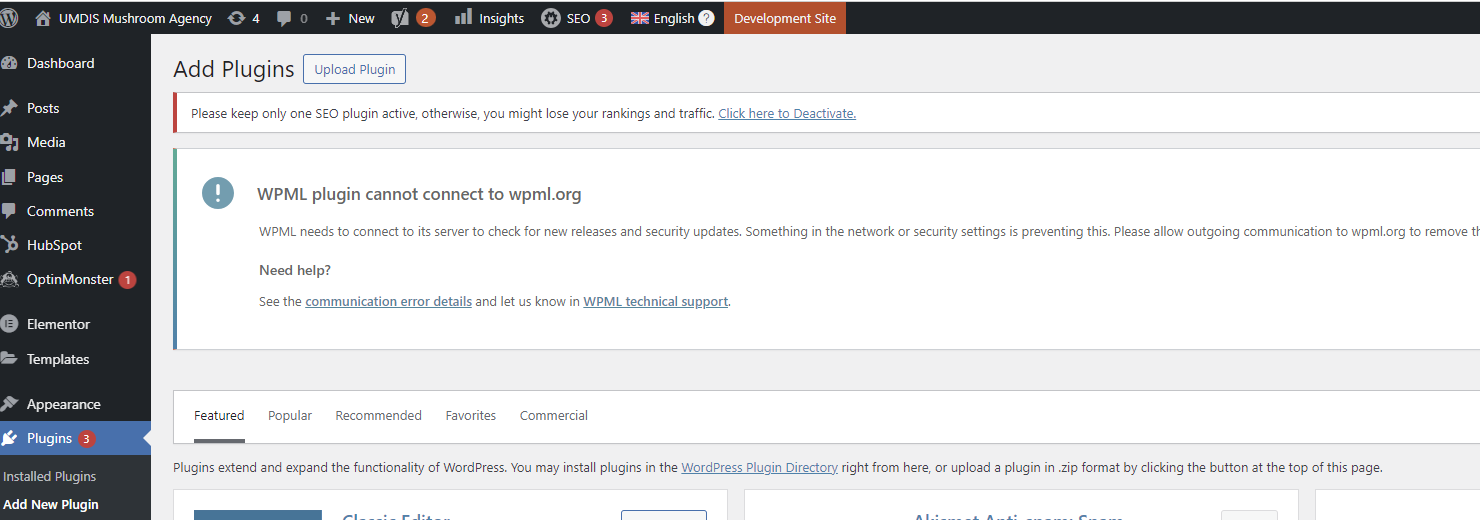Click the SEO gear icon in admin bar
1480x520 pixels.
[551, 18]
